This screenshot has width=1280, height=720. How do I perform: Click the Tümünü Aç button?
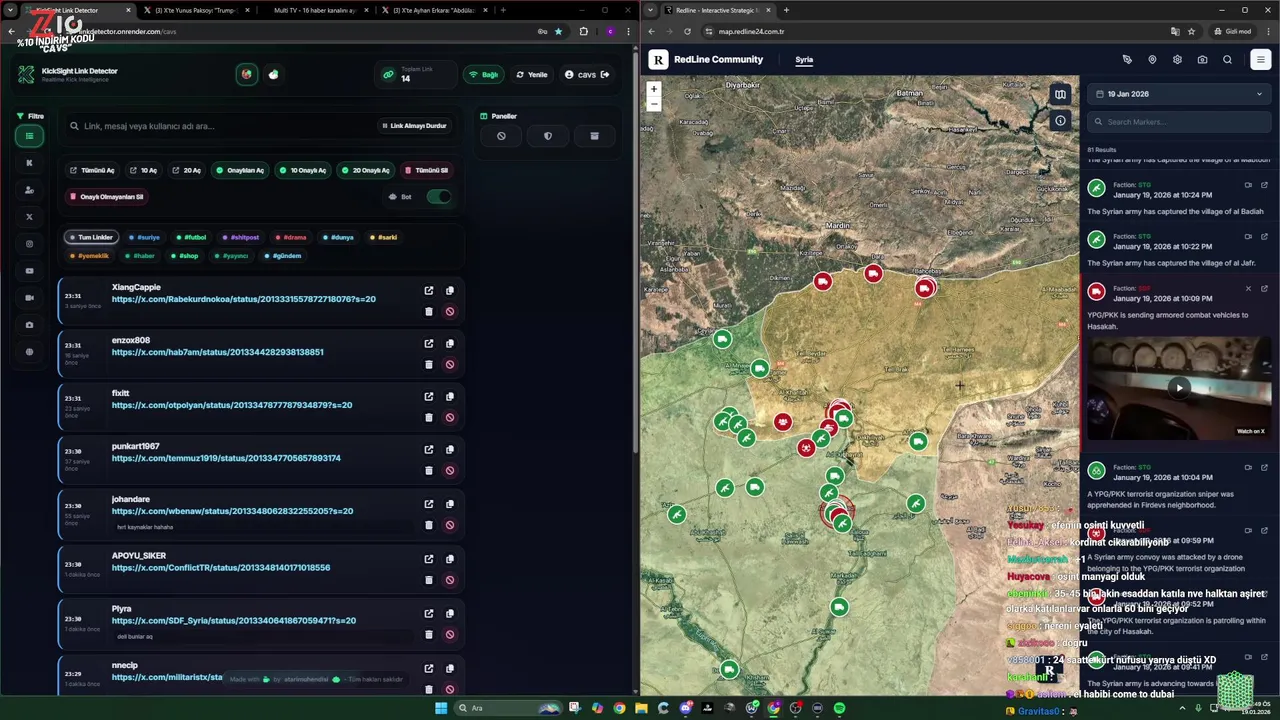(x=92, y=170)
